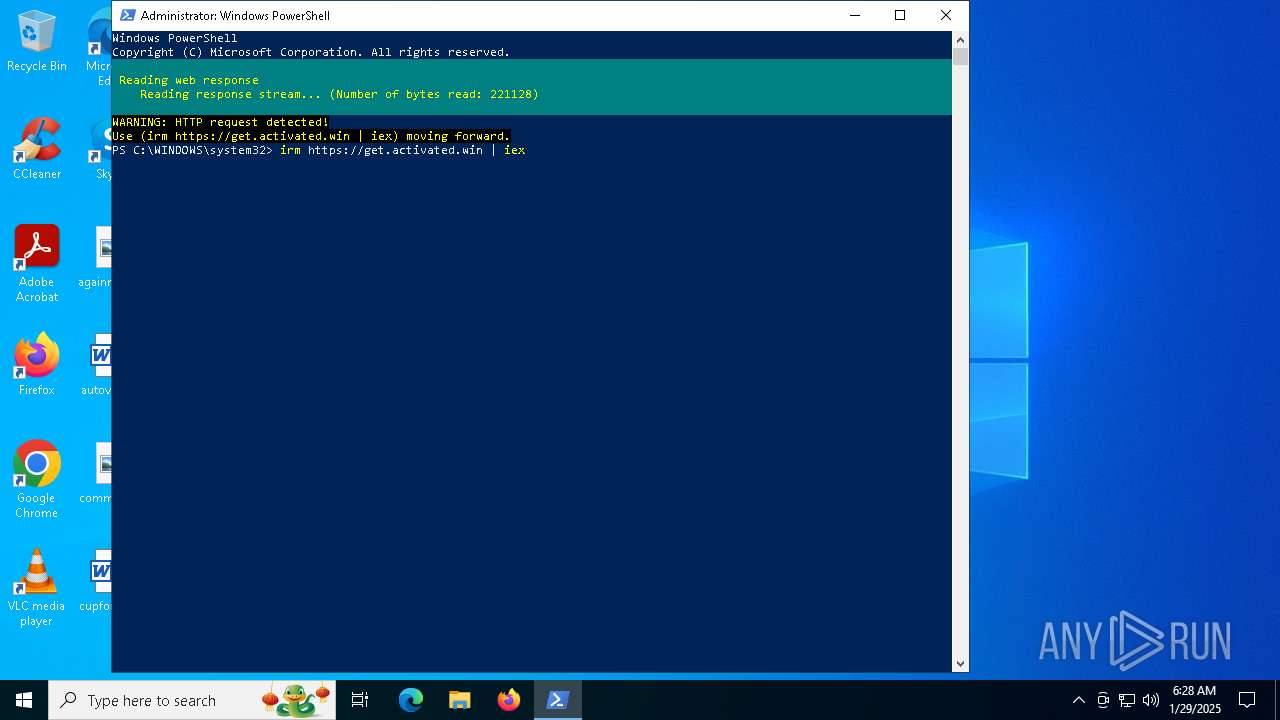Maximize the PowerShell window
Viewport: 1280px width, 720px height.
click(900, 15)
